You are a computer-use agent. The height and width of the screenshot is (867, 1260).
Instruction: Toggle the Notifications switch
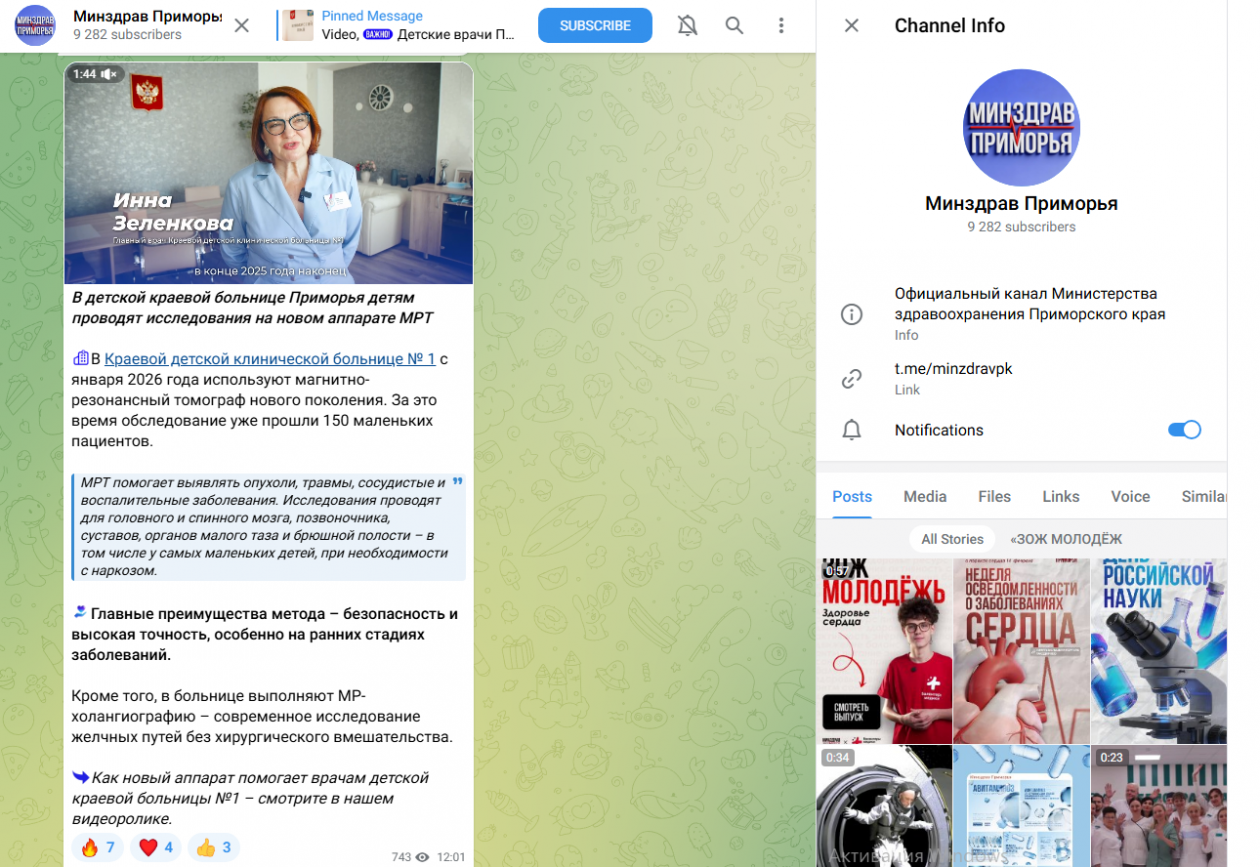[1184, 430]
